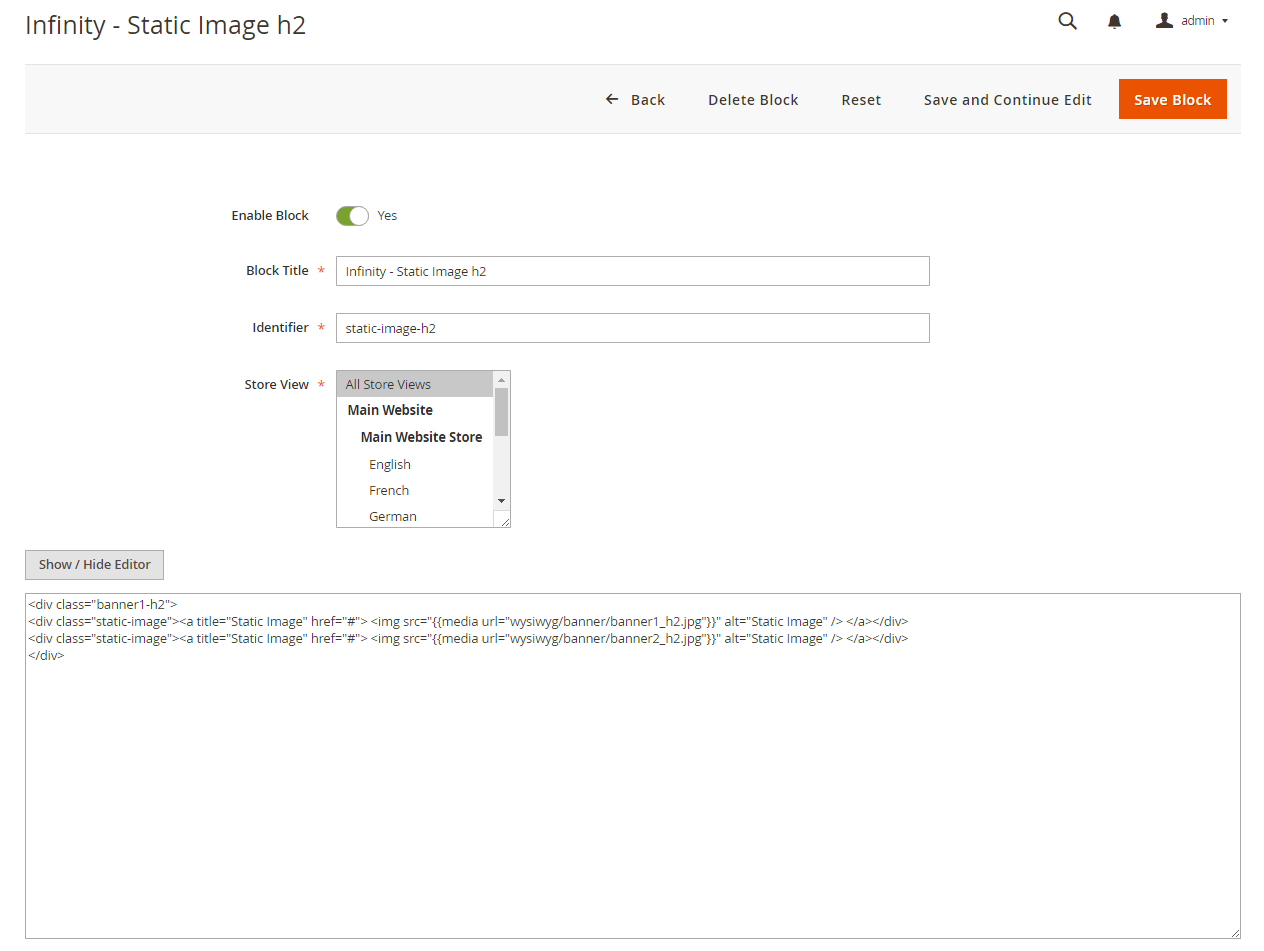Open the admin account menu

coord(1192,21)
